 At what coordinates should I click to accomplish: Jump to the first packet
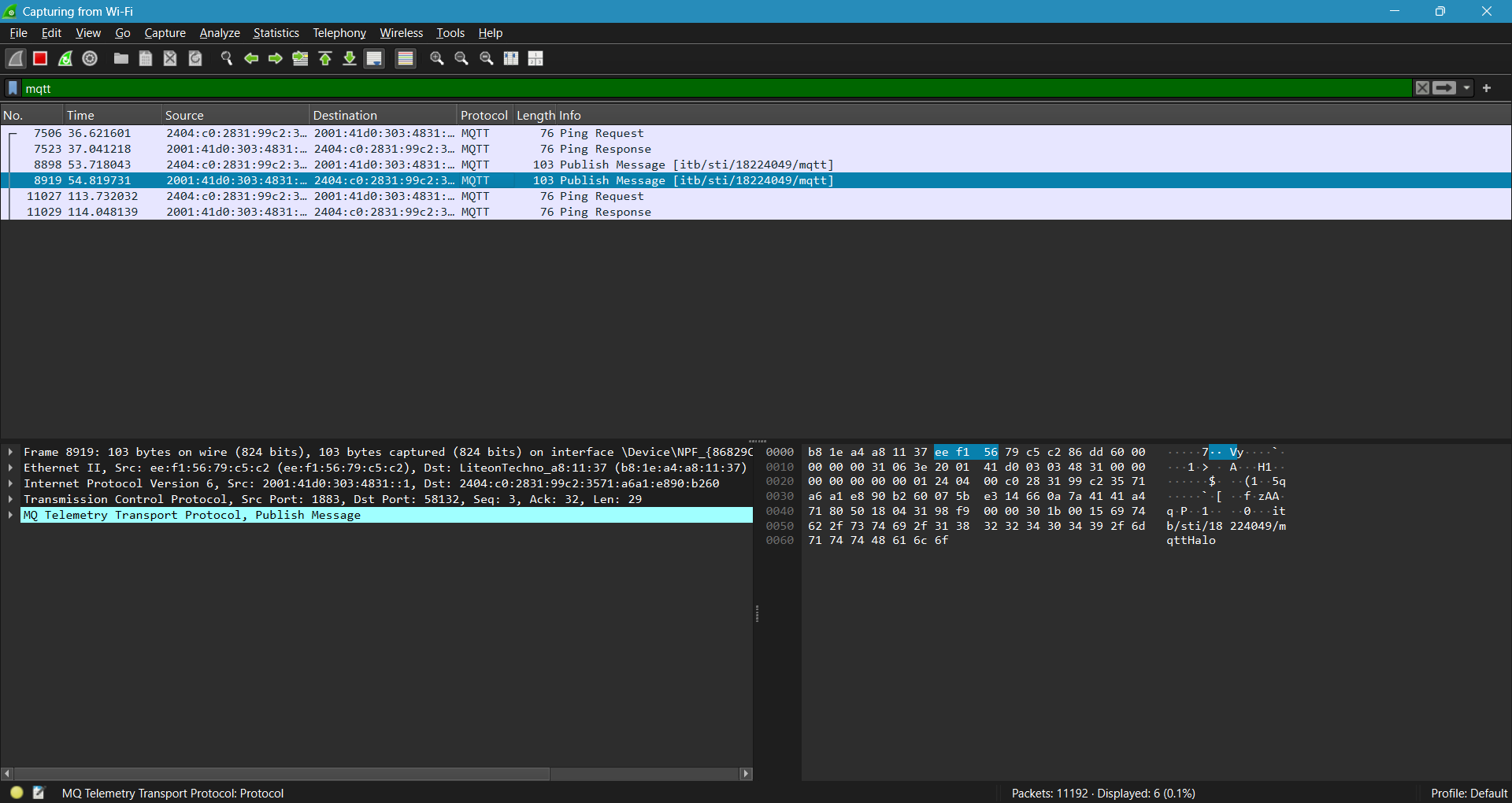click(x=325, y=58)
